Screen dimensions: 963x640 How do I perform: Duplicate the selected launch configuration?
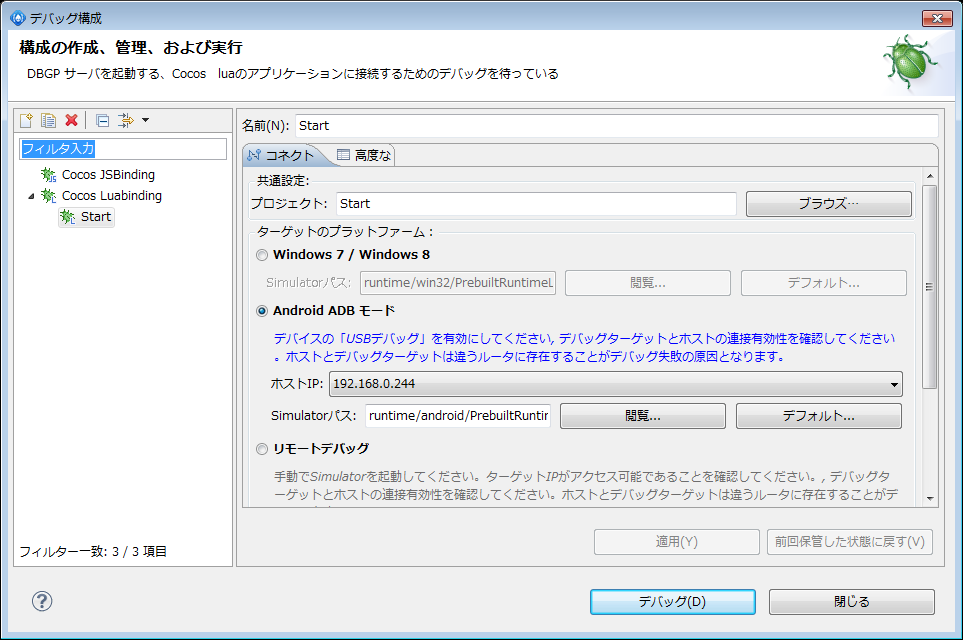click(46, 120)
